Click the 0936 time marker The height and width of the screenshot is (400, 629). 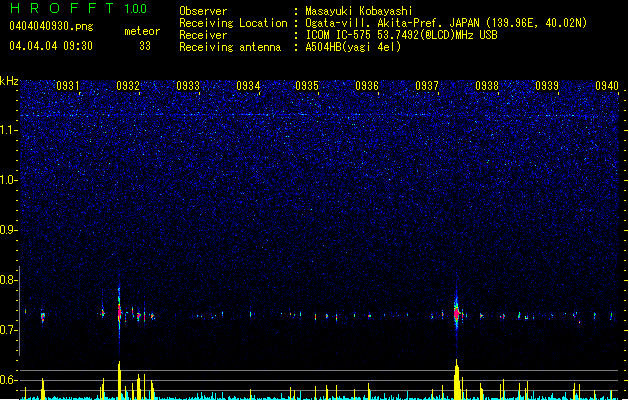pos(367,86)
